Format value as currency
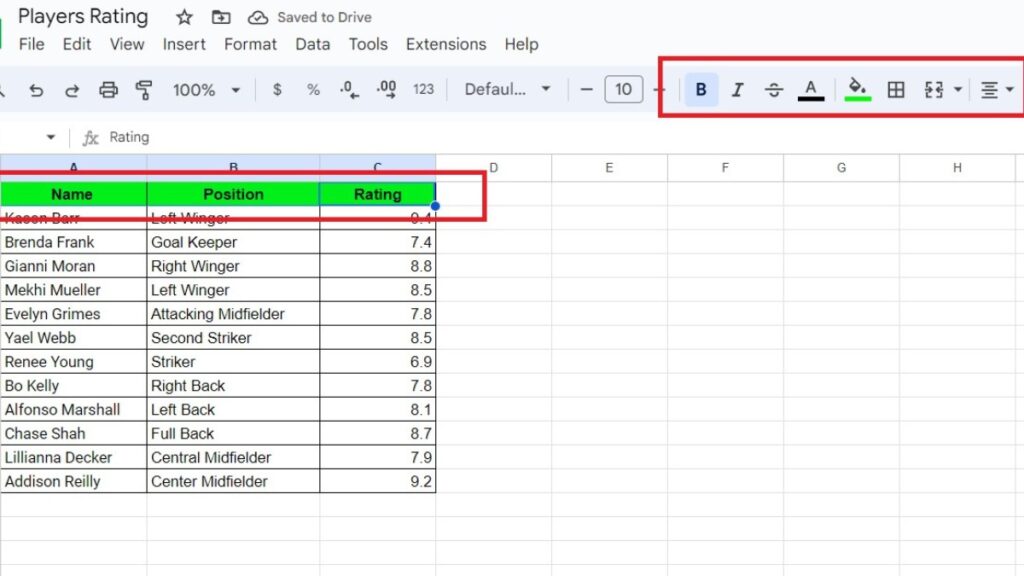 click(x=277, y=89)
